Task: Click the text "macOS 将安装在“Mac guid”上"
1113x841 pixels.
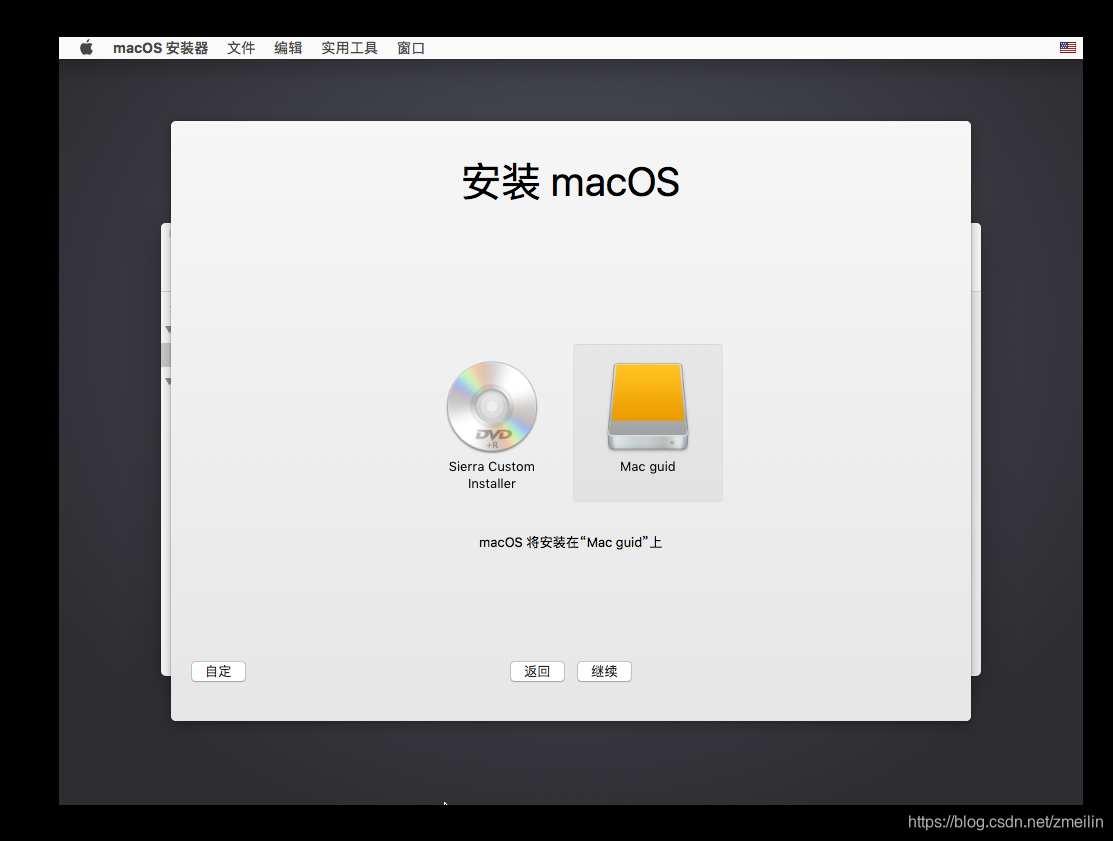Action: pyautogui.click(x=571, y=542)
